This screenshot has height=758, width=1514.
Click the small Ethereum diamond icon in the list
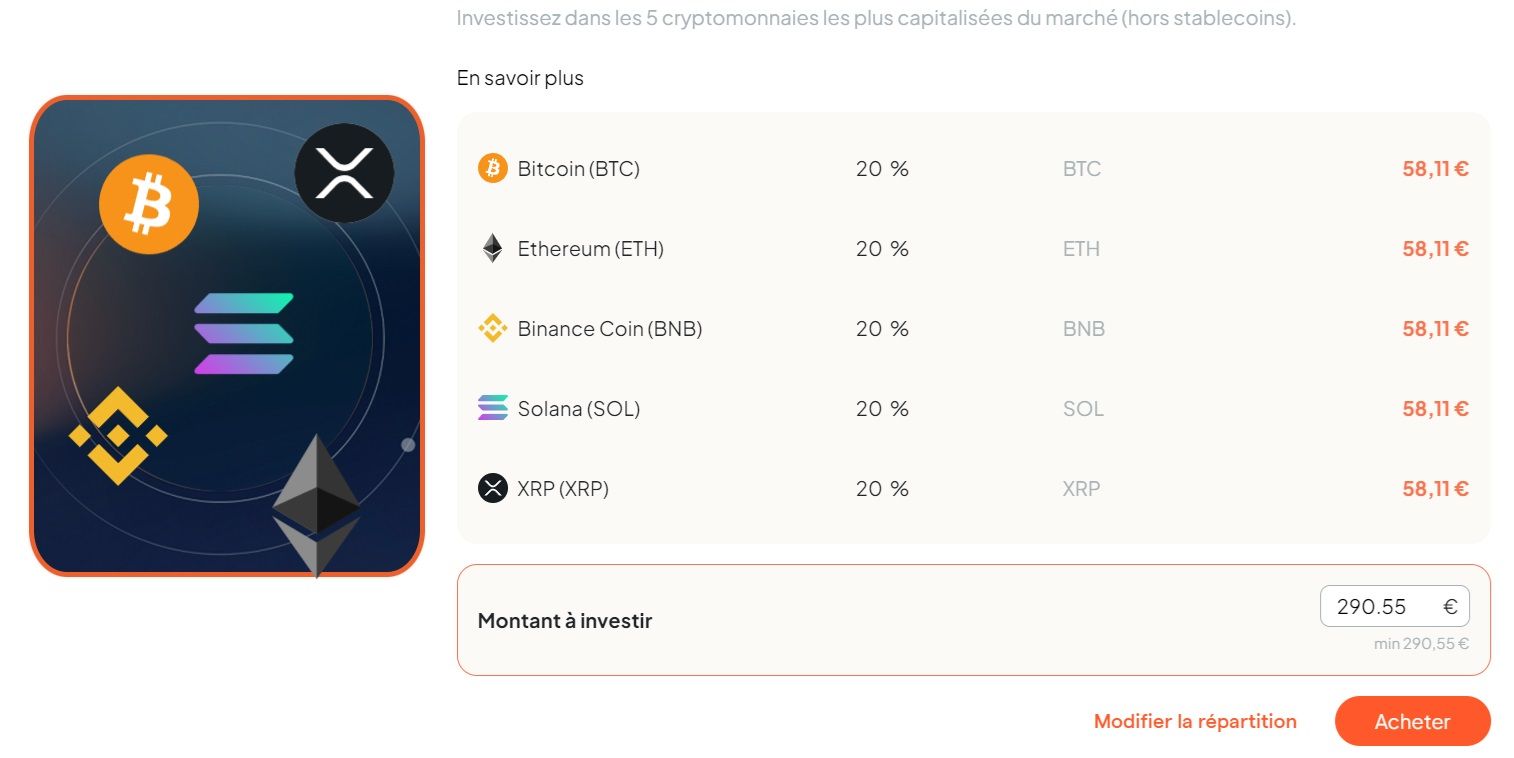coord(492,248)
